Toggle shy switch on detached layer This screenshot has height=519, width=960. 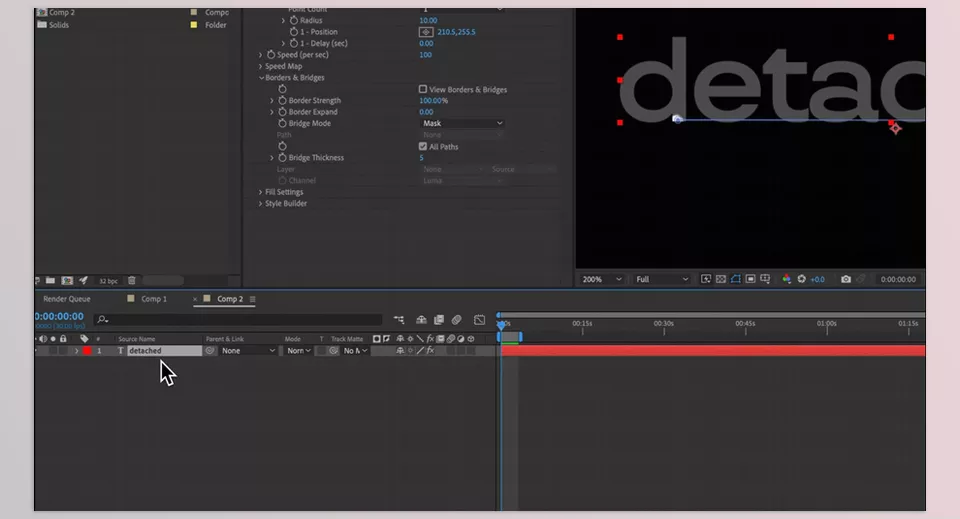click(x=400, y=351)
